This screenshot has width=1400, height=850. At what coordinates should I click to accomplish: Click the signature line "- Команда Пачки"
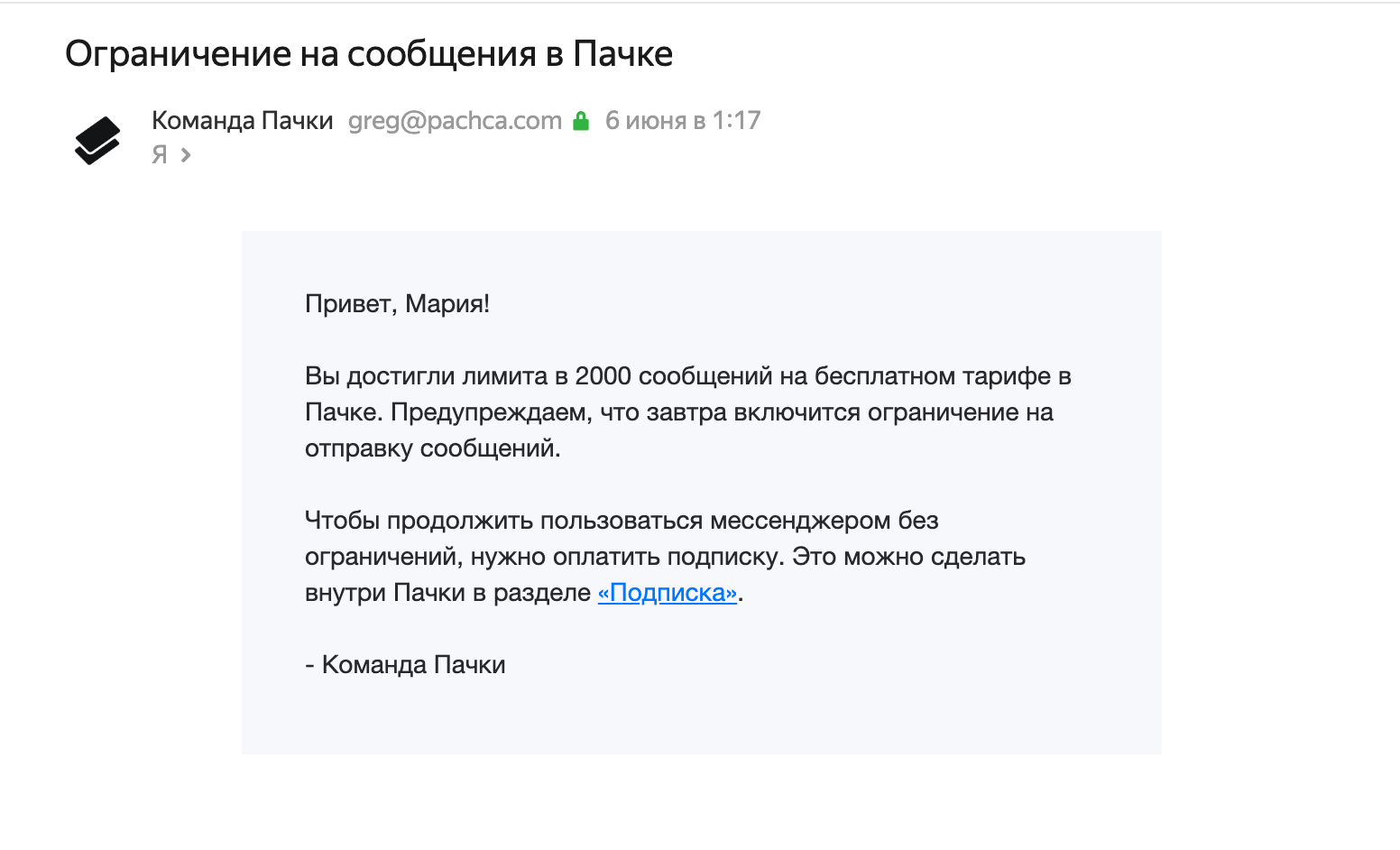click(x=405, y=665)
